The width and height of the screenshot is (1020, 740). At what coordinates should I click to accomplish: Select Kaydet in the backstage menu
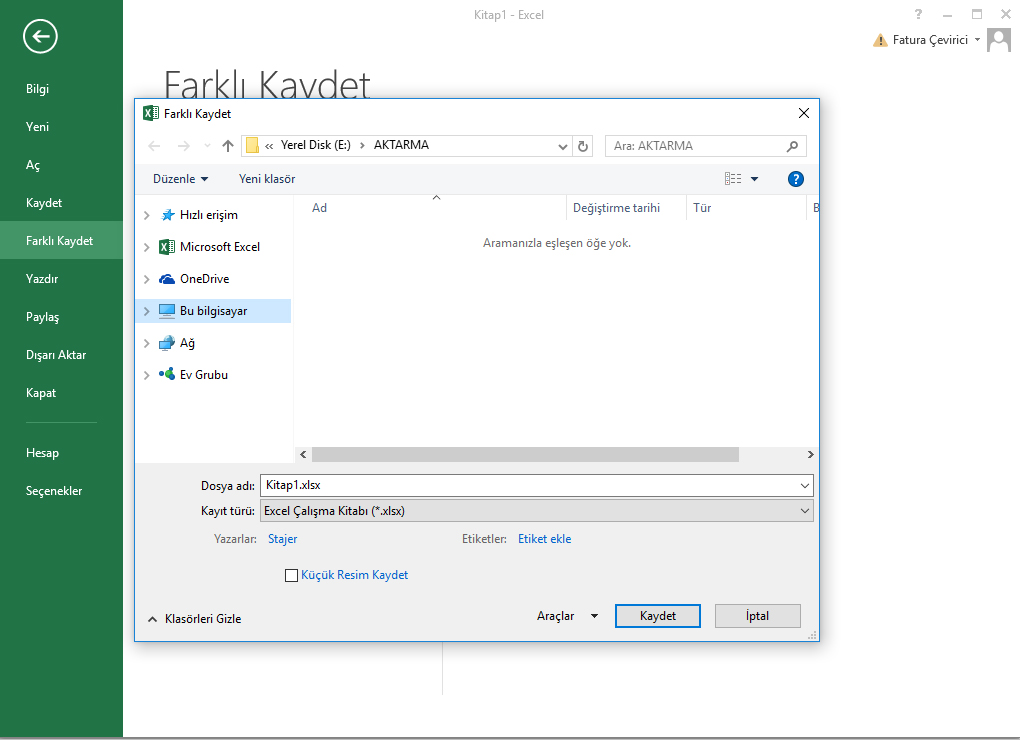tap(44, 203)
